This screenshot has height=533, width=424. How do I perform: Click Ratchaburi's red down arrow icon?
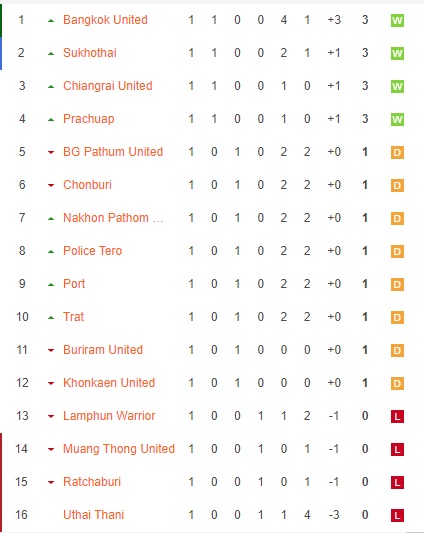[x=51, y=482]
